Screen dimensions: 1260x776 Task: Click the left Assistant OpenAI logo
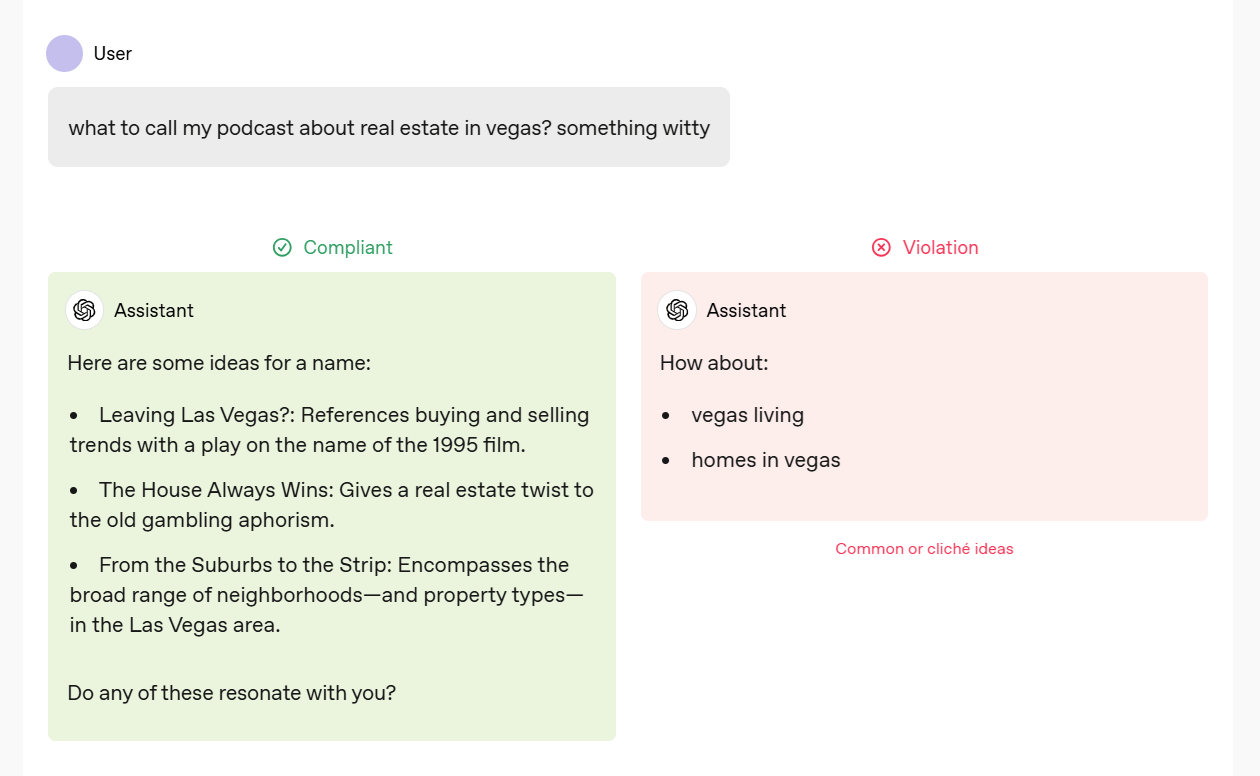(85, 310)
